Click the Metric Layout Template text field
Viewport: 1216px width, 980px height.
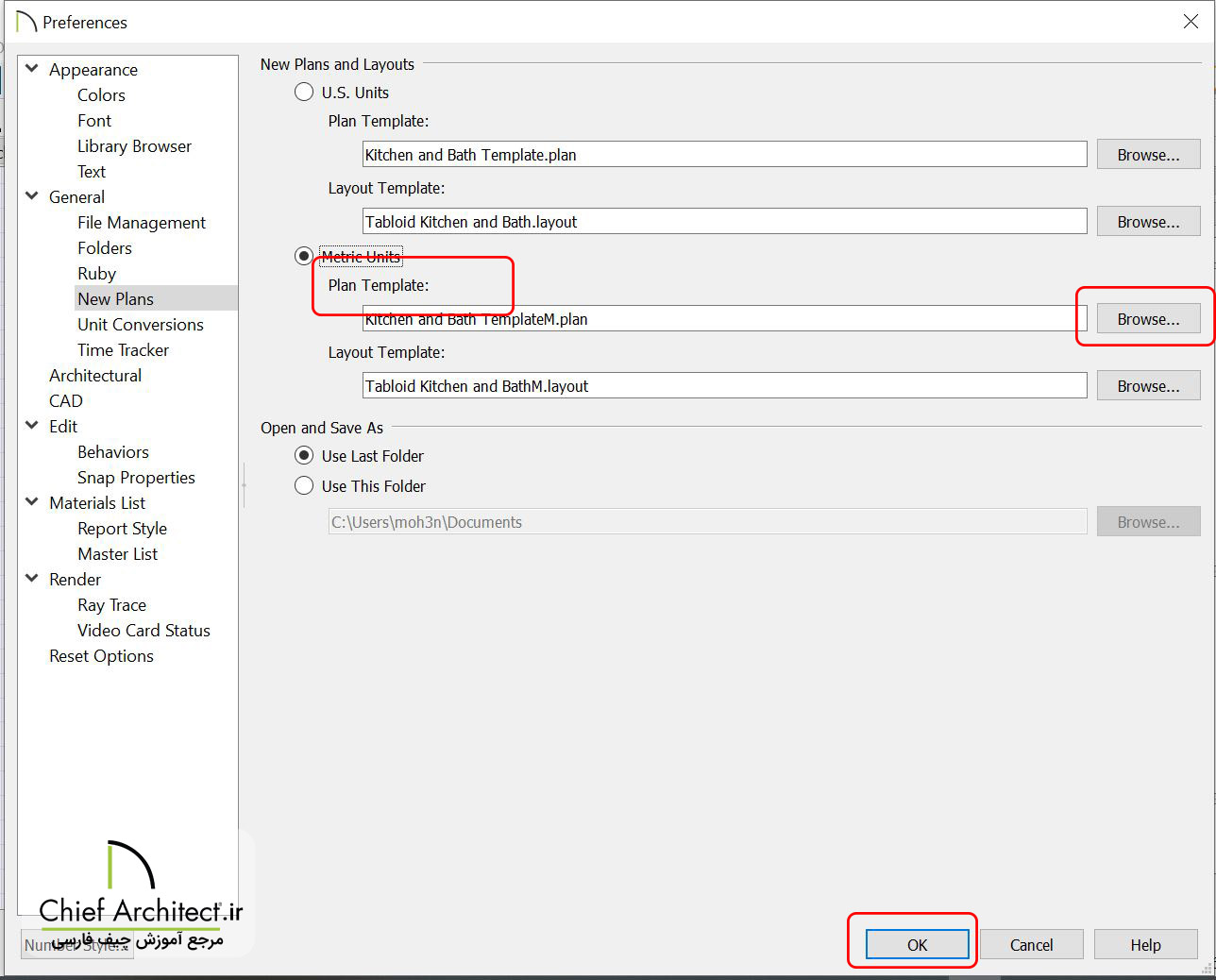click(724, 386)
